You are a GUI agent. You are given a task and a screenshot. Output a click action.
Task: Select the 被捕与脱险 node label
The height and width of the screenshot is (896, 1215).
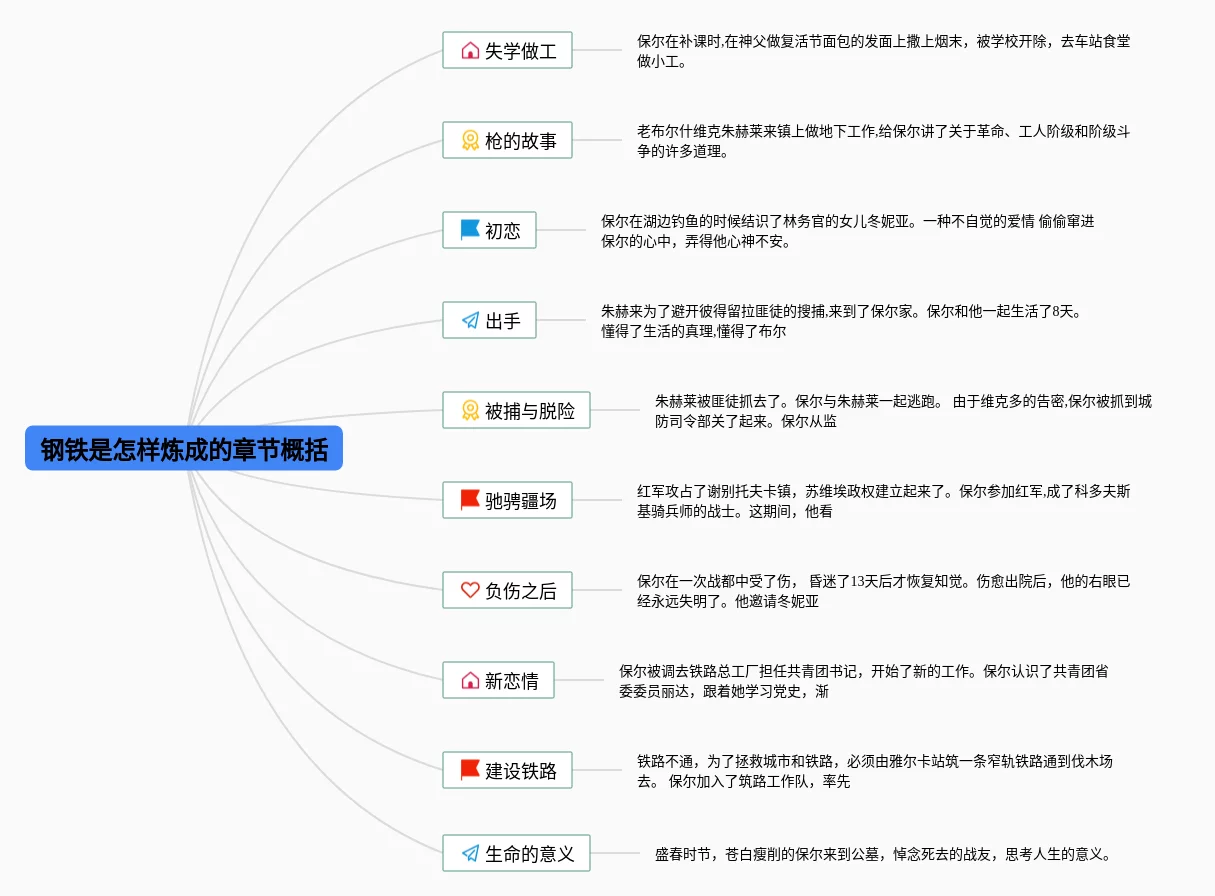(x=530, y=411)
